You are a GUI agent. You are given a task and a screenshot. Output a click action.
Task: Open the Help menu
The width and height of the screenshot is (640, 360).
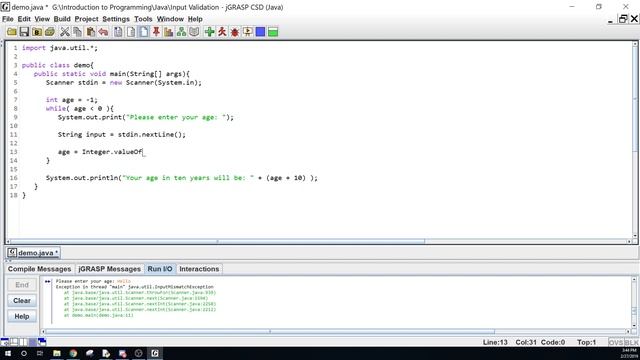(x=195, y=19)
